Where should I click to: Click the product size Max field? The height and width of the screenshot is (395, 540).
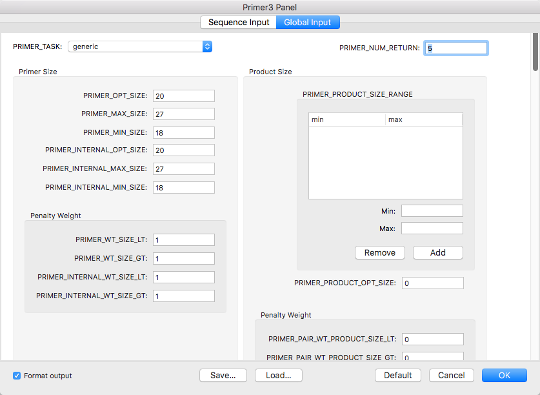(x=432, y=228)
